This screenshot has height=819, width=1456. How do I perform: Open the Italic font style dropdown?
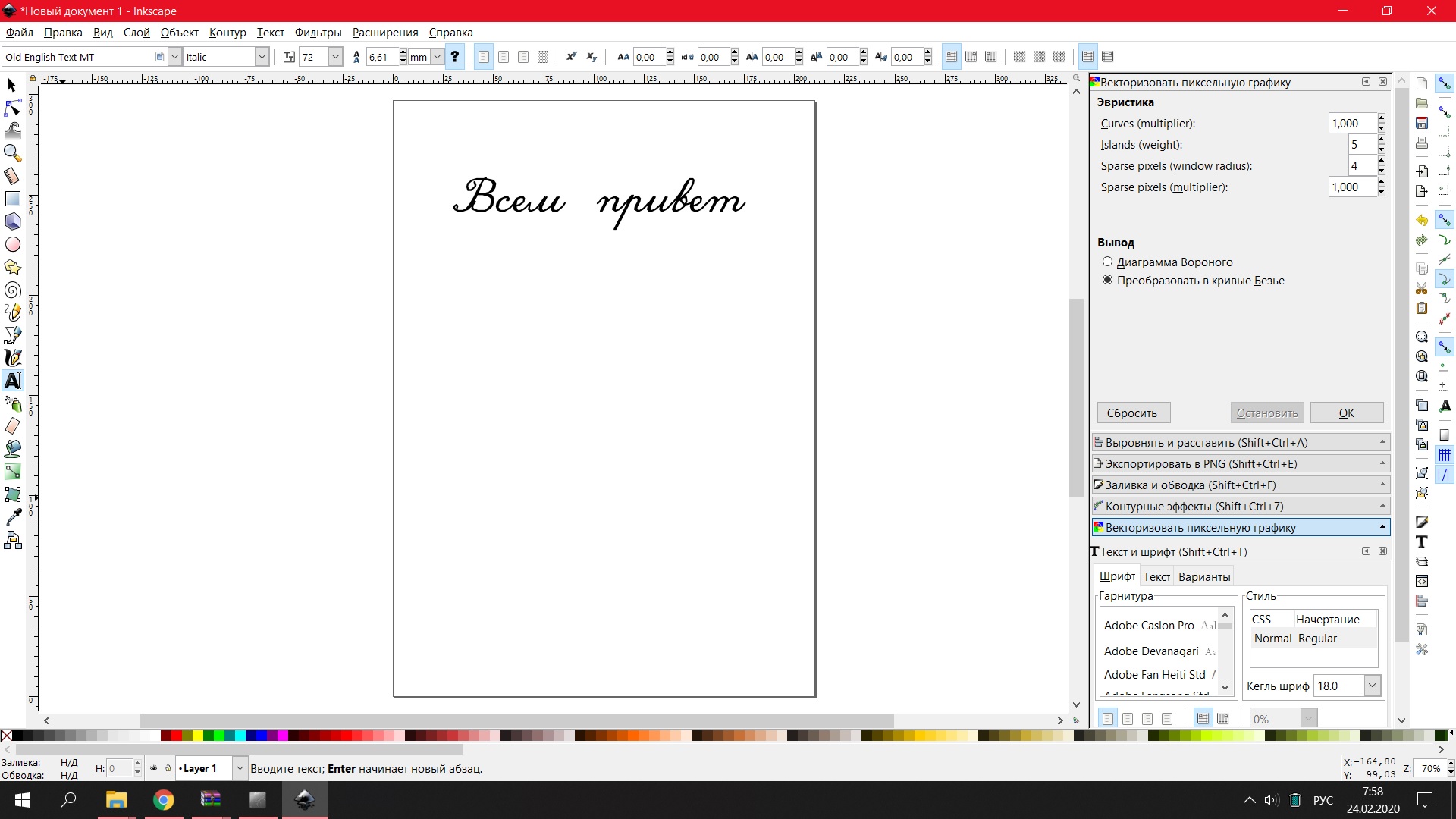[x=262, y=57]
